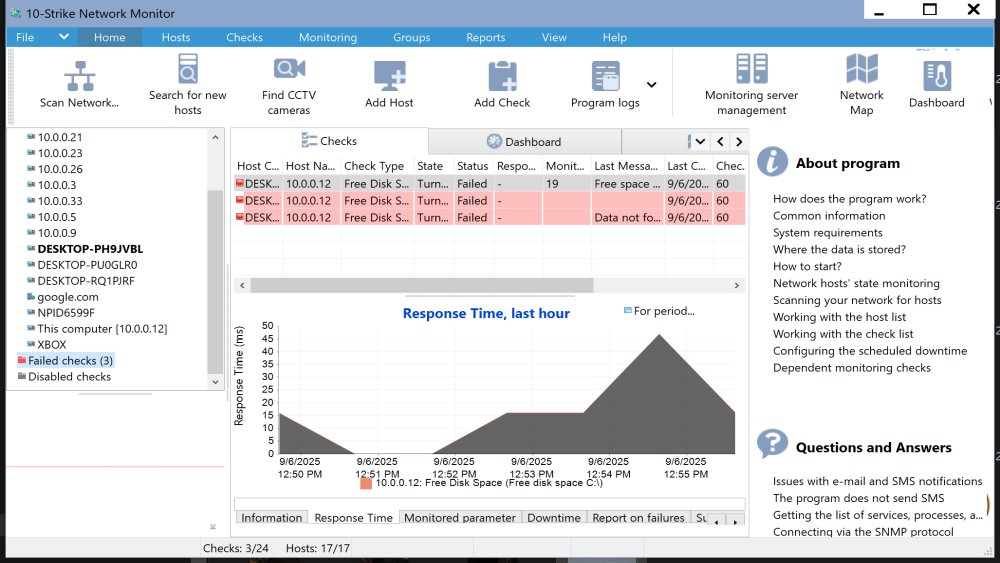Open the Reports ribbon tab
The height and width of the screenshot is (563, 1000).
(x=485, y=37)
